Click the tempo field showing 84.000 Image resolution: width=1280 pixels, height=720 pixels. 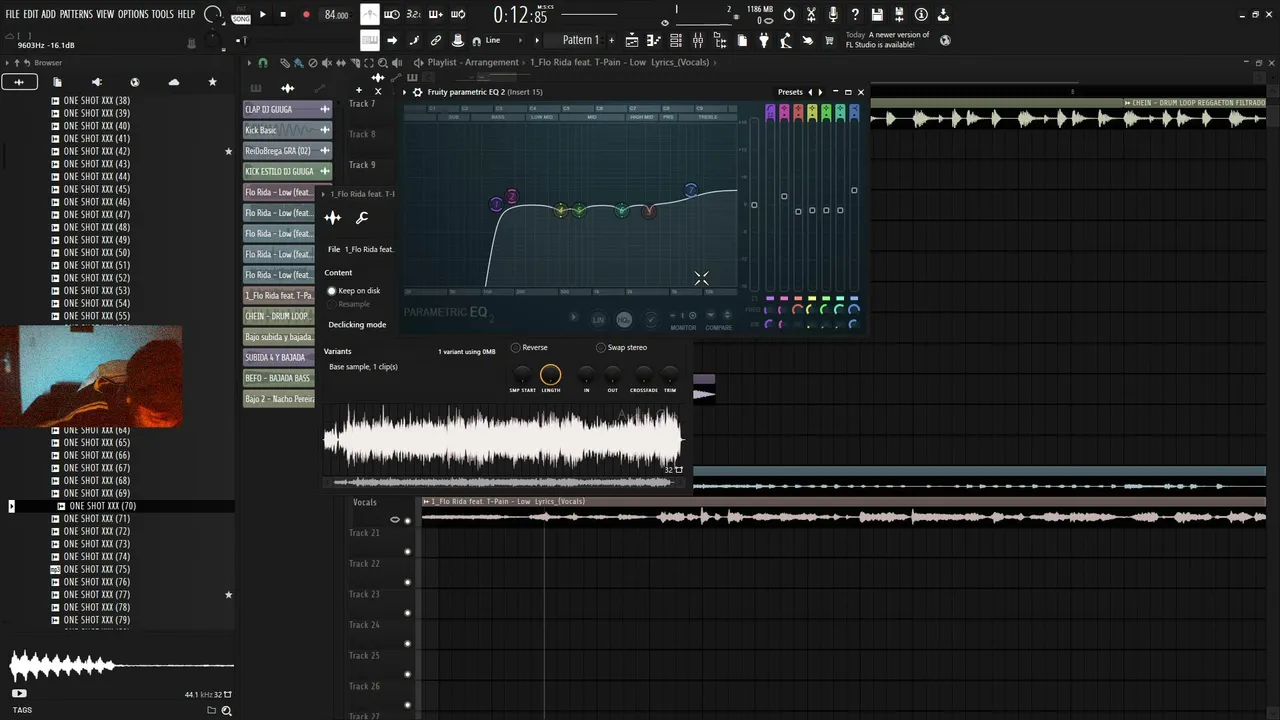point(336,15)
